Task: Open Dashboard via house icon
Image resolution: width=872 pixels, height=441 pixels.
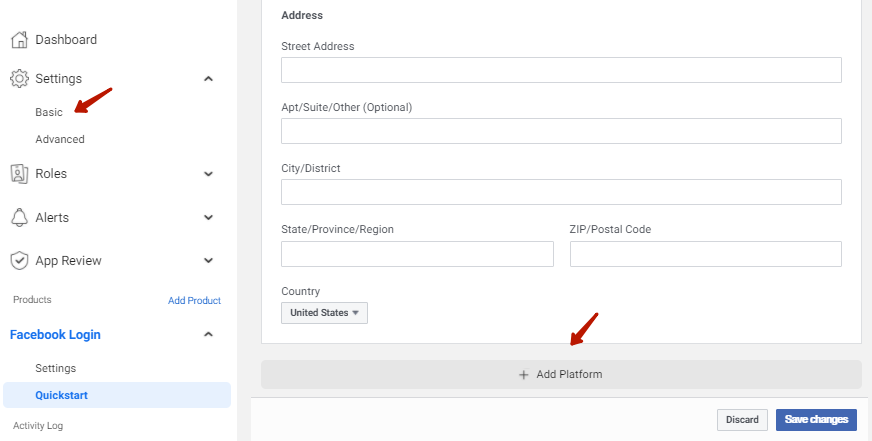Action: [19, 39]
